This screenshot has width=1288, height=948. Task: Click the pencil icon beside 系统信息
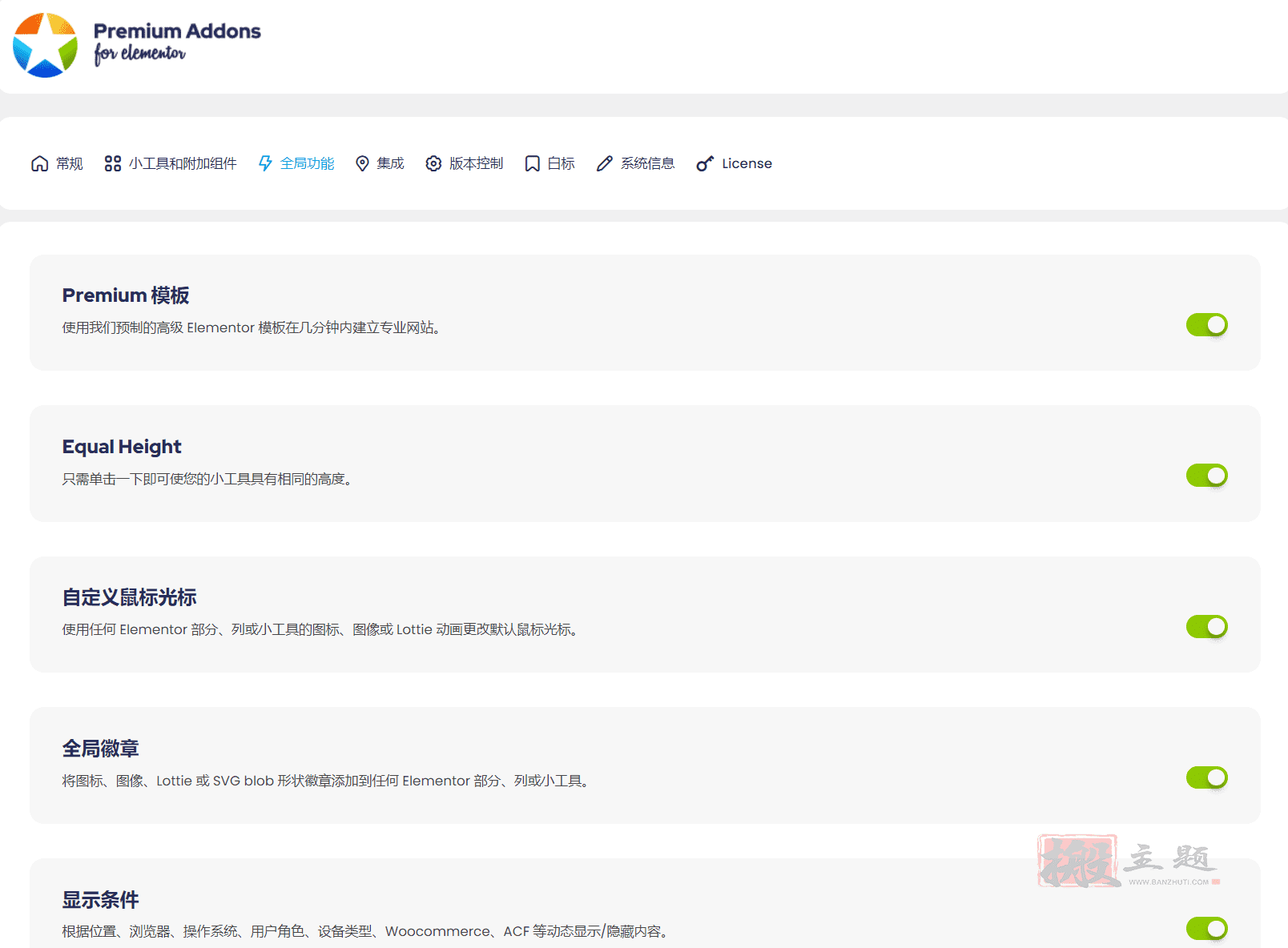[x=605, y=163]
